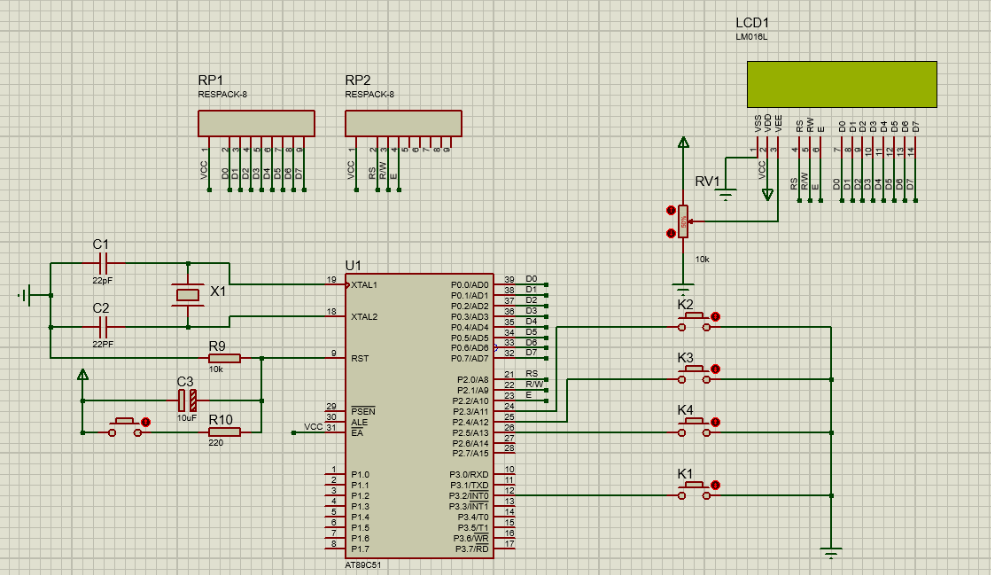The width and height of the screenshot is (991, 575).
Task: Click the P3.2/INT0 pin name
Action: click(x=469, y=496)
